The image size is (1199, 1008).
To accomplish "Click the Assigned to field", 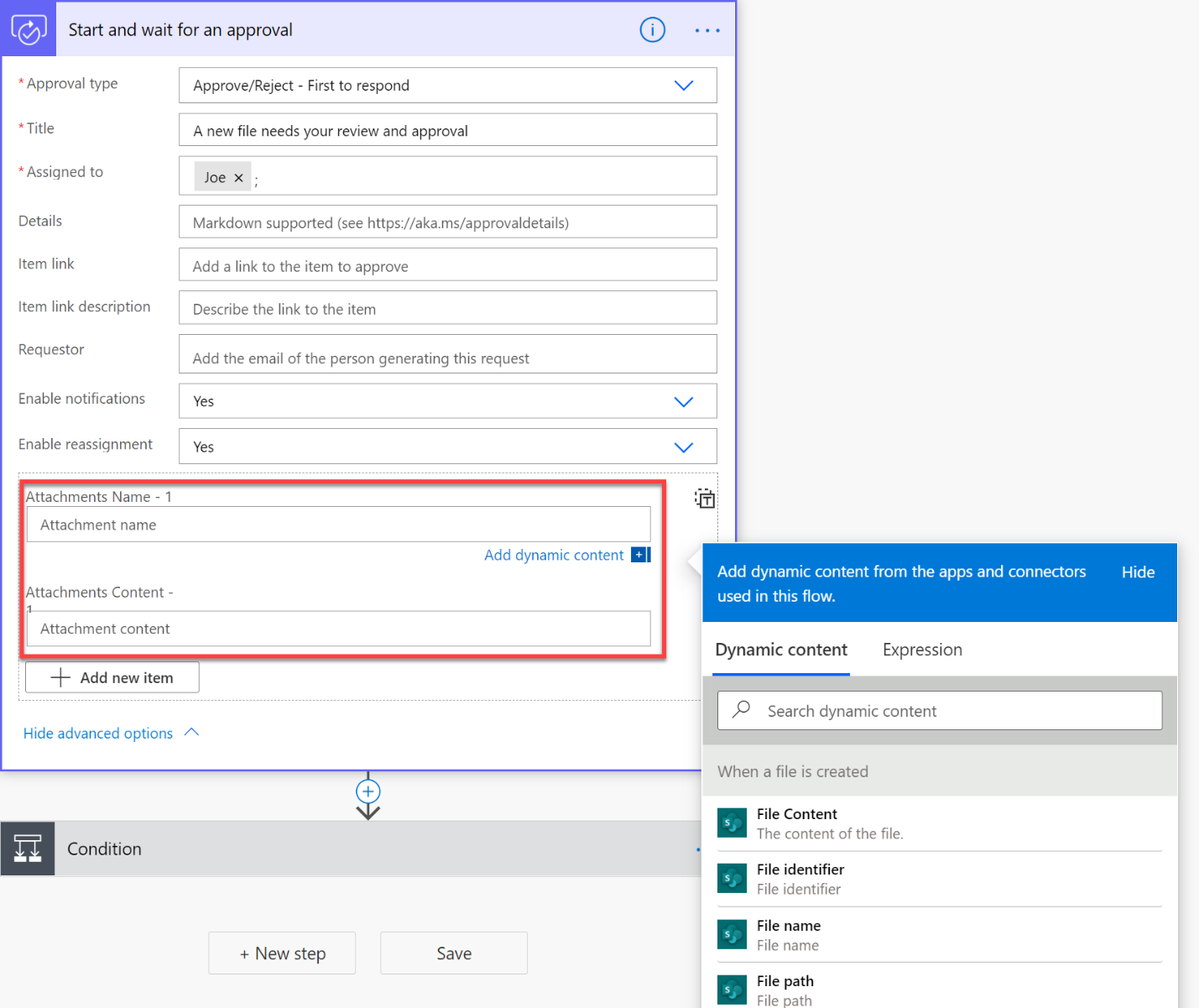I will (448, 176).
